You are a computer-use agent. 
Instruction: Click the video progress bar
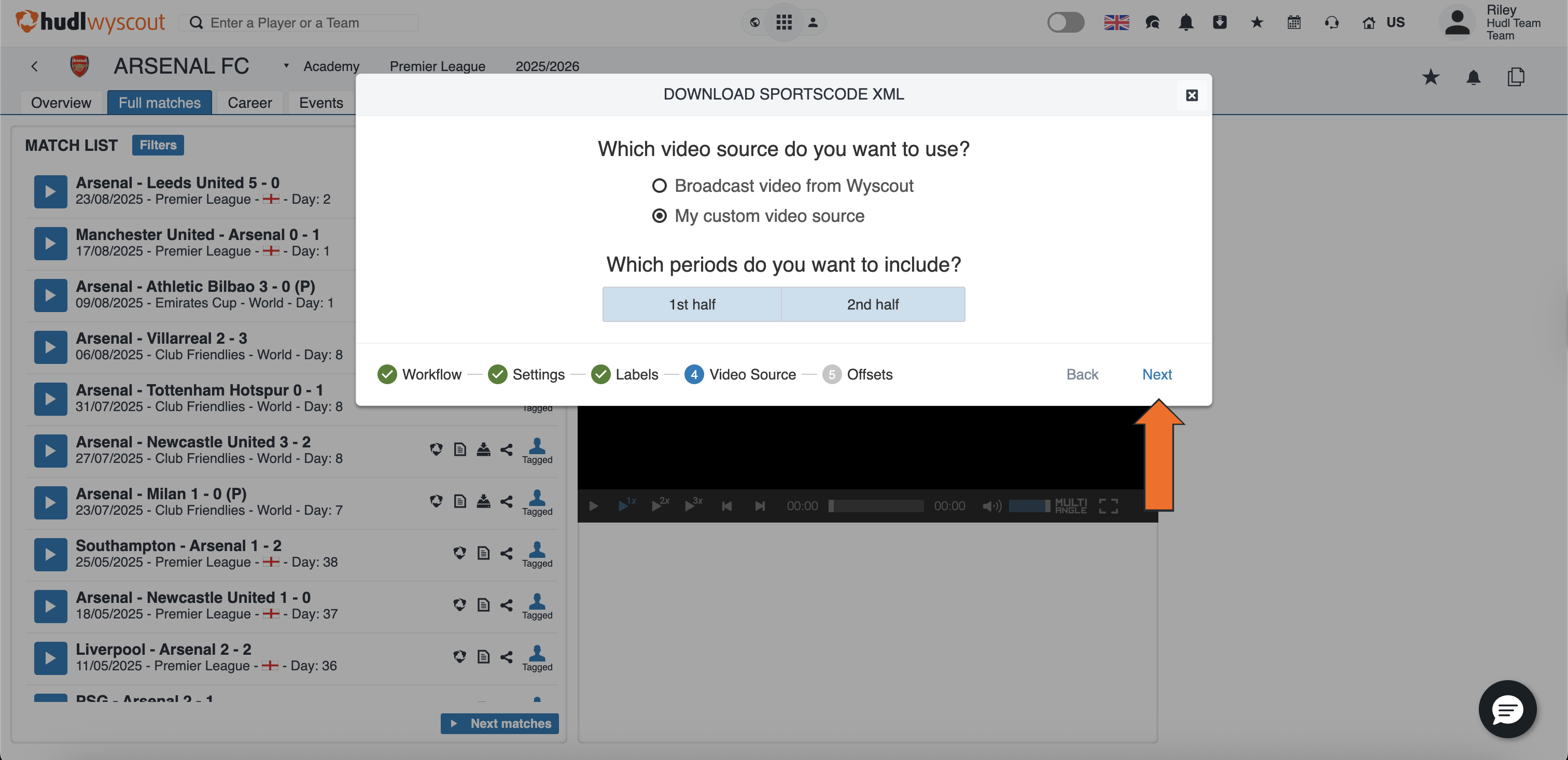click(x=876, y=505)
